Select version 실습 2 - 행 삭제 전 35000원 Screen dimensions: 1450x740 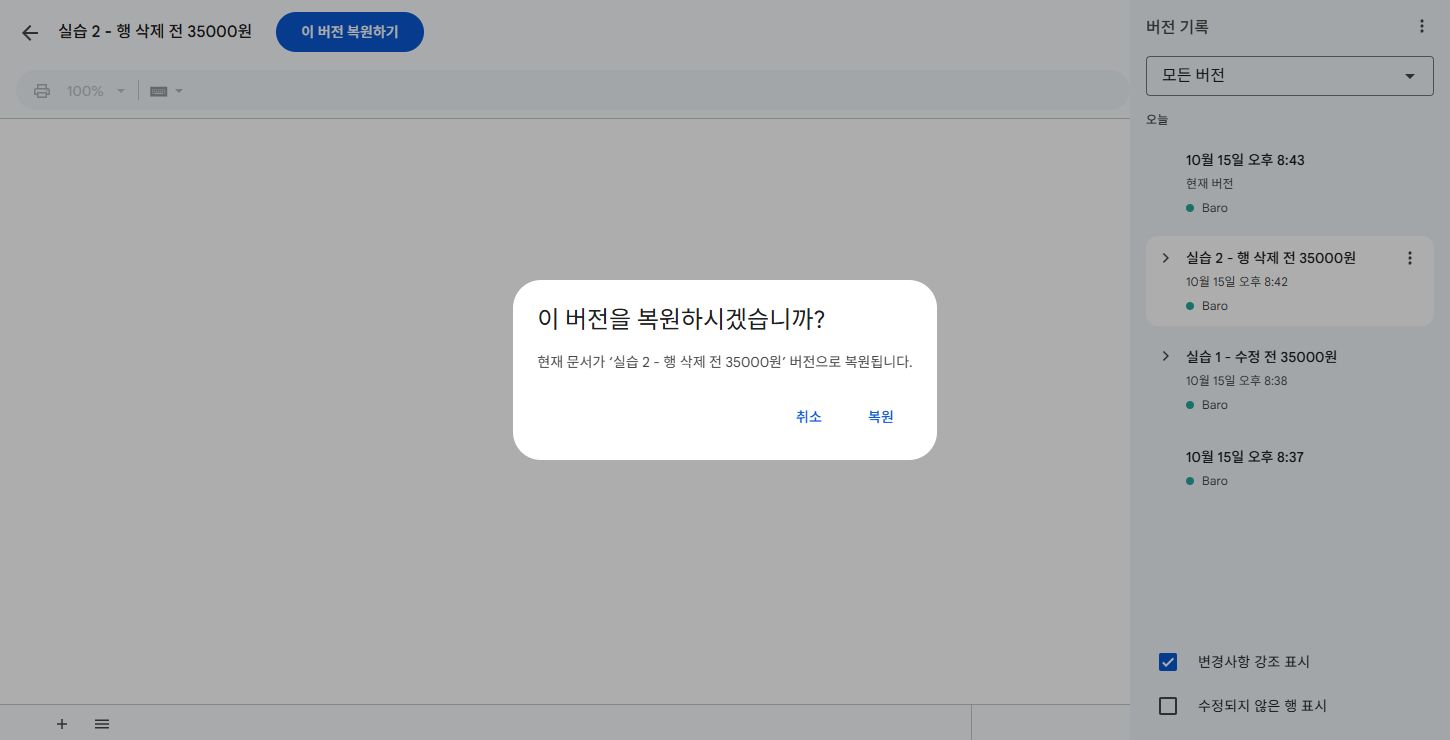(1290, 281)
